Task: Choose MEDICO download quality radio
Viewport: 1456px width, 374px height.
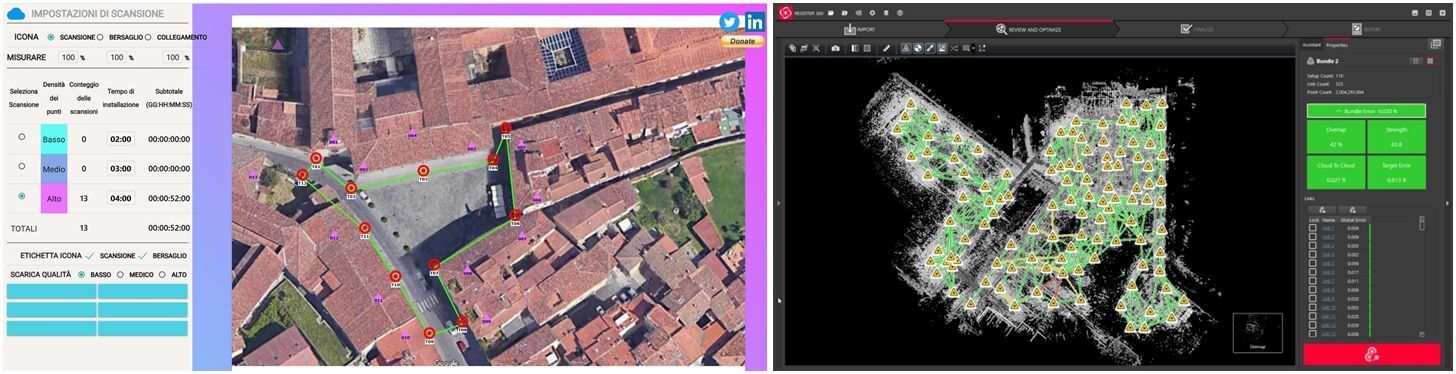Action: (120, 274)
